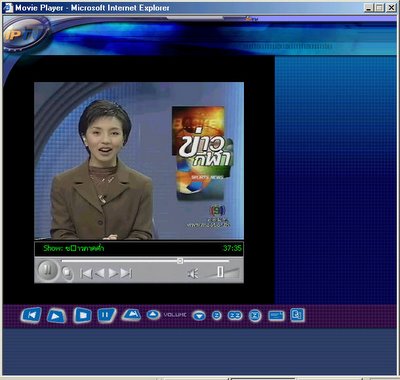Screen dimensions: 400x380
Task: Skip to next track in the gray player
Action: pyautogui.click(x=126, y=274)
